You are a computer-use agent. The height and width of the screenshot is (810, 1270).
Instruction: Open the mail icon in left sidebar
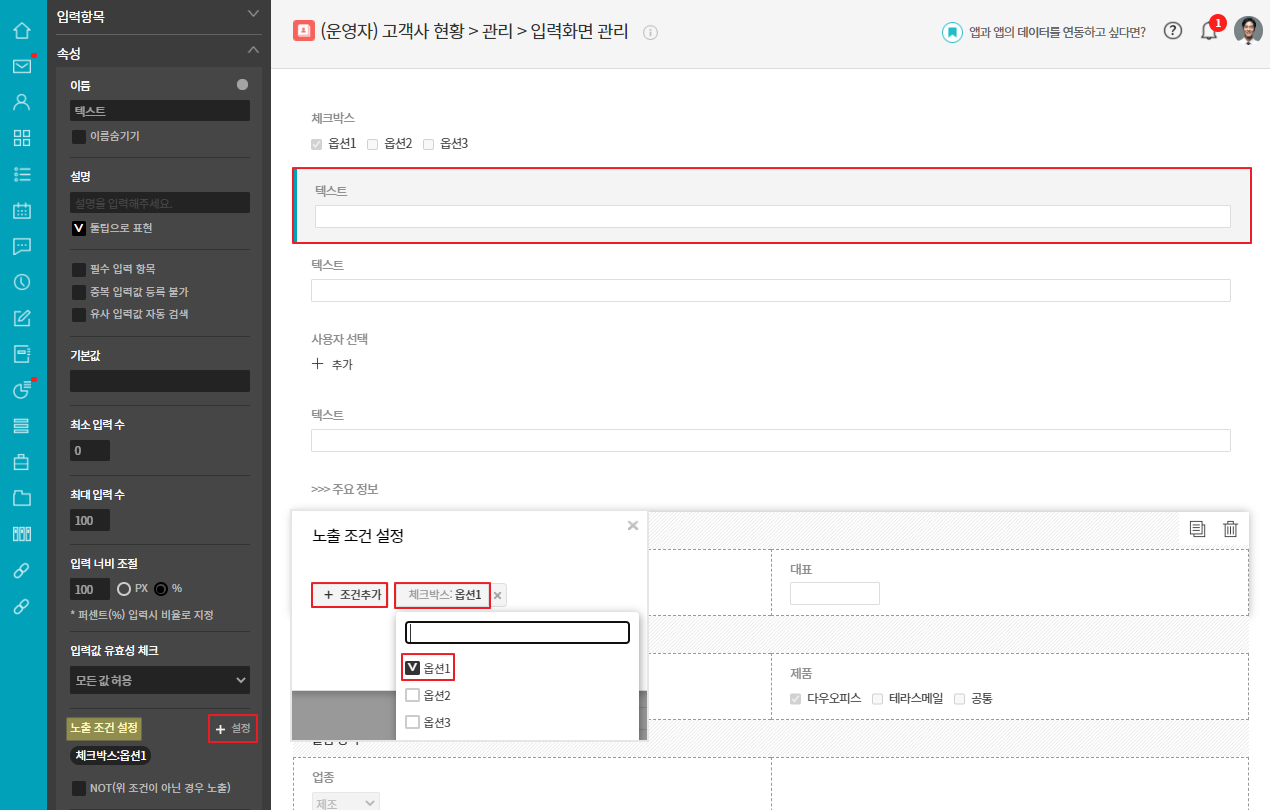click(21, 66)
